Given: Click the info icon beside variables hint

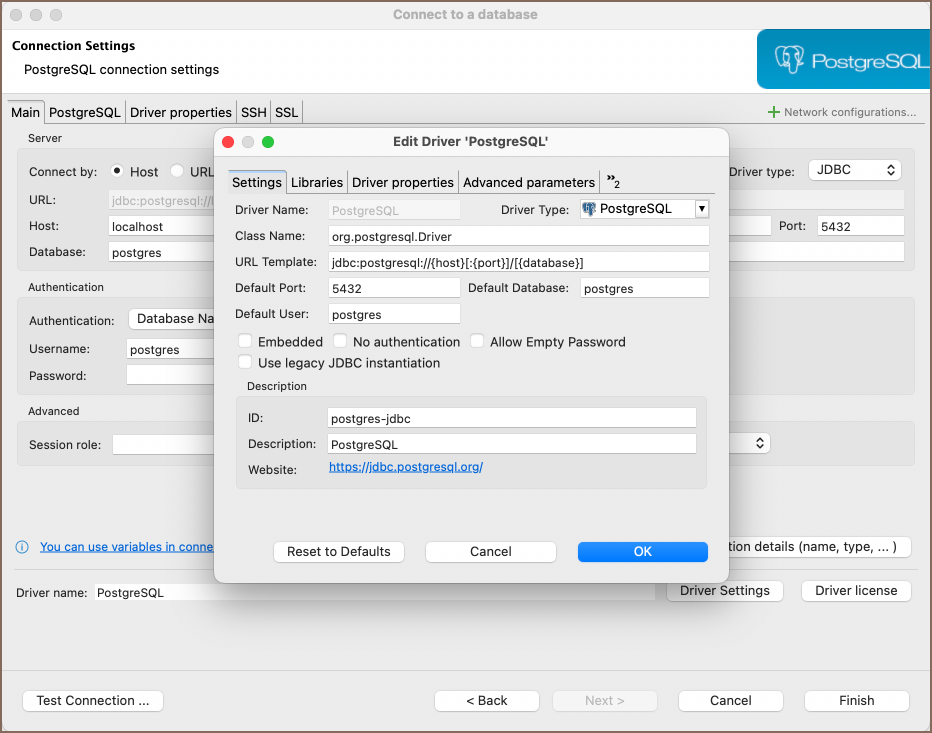Looking at the screenshot, I should (x=22, y=547).
